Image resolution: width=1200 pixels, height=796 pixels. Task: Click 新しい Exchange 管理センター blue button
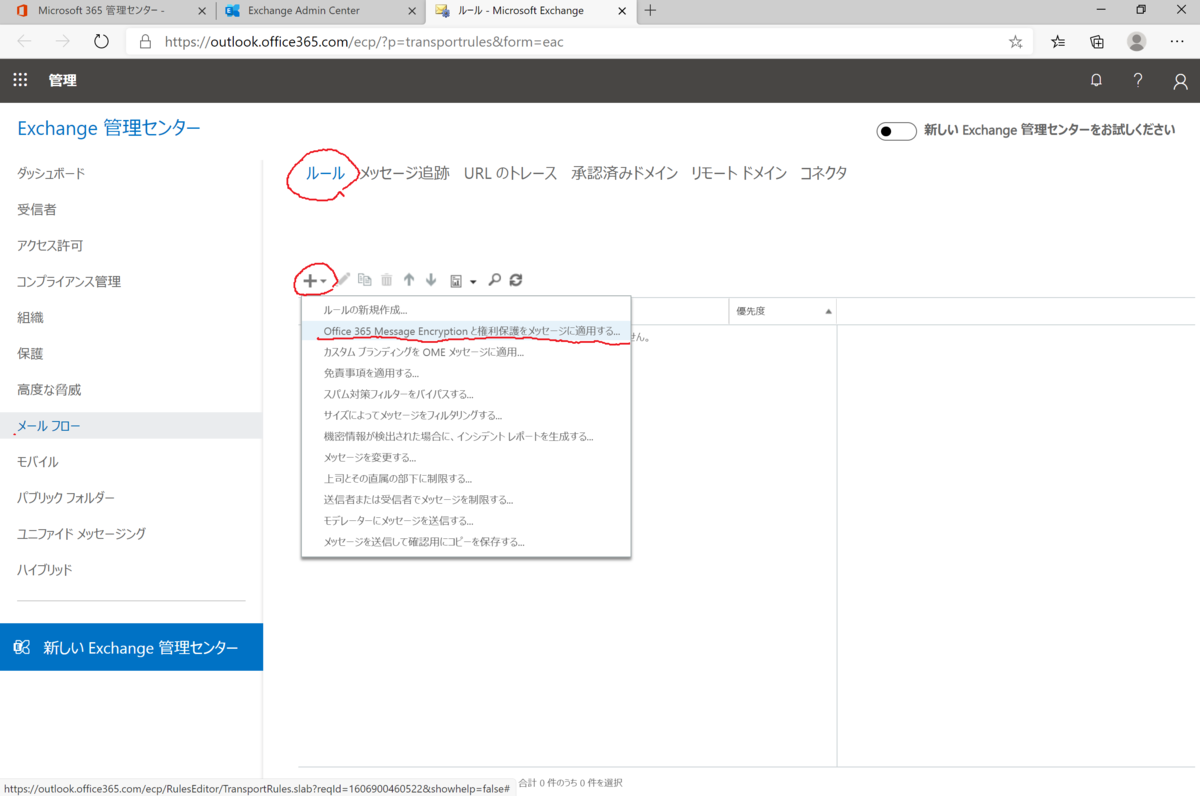(x=131, y=647)
